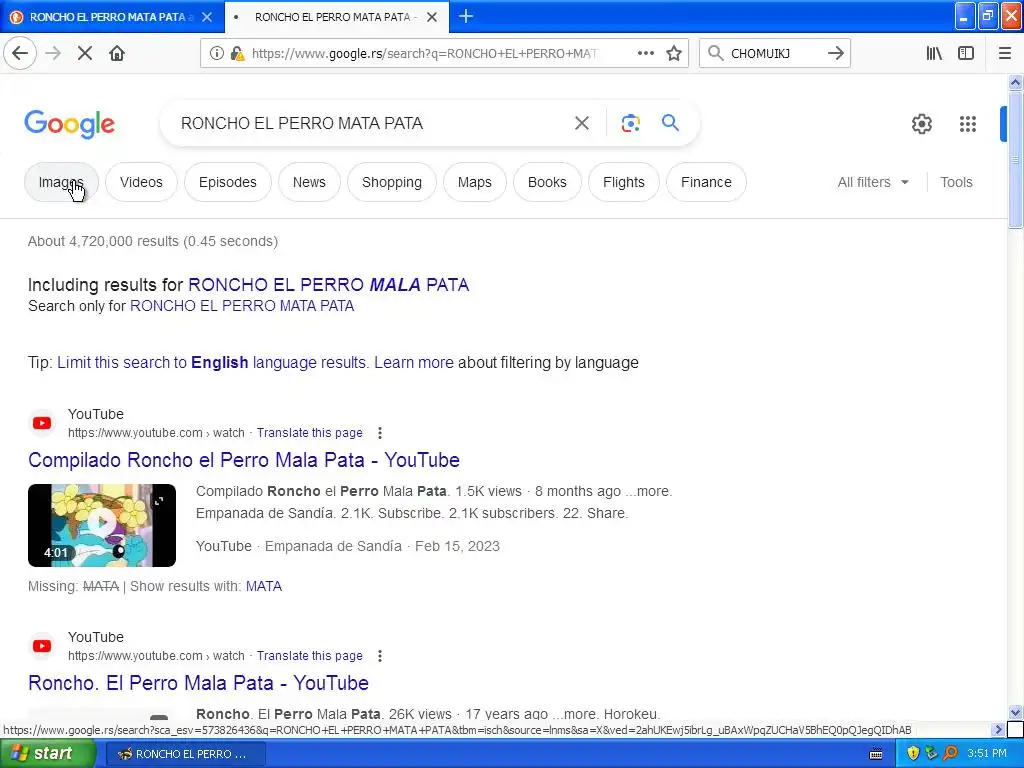Image resolution: width=1024 pixels, height=768 pixels.
Task: Focus the CHOMUIKJ browser search box
Action: point(774,54)
